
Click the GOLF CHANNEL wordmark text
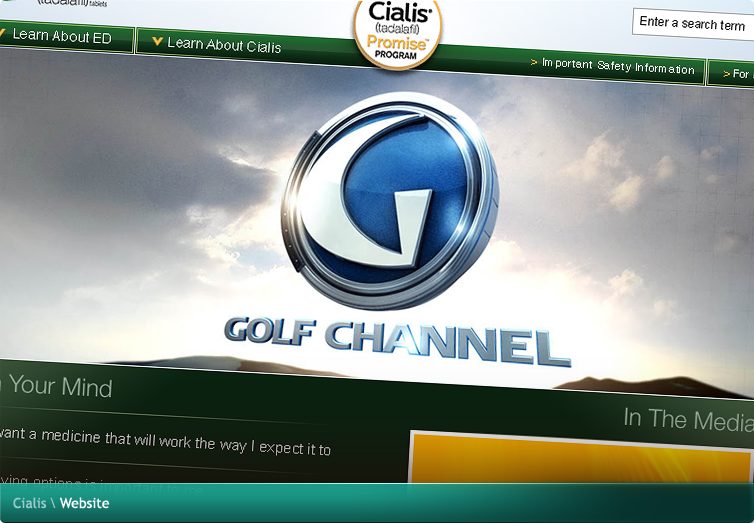point(397,341)
